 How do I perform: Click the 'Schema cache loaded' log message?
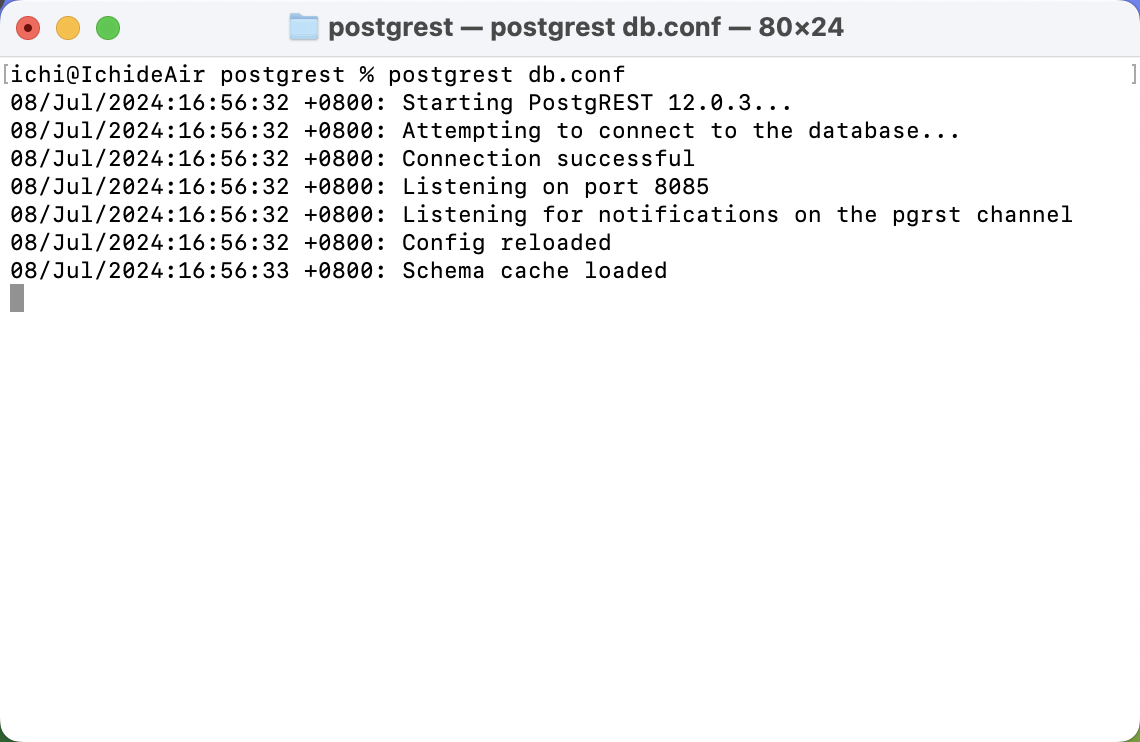[x=534, y=270]
